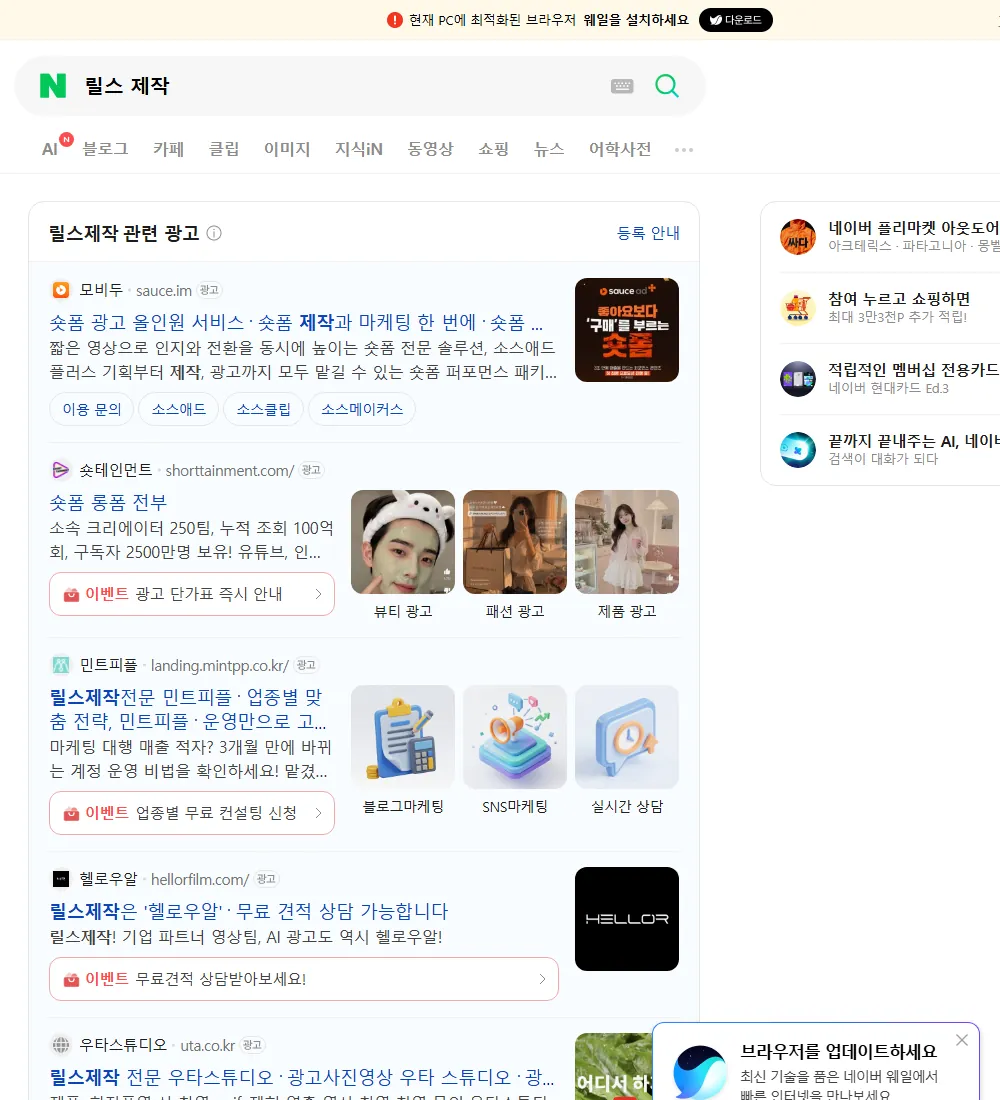1000x1100 pixels.
Task: Switch to the 쇼핑 tab
Action: (493, 149)
